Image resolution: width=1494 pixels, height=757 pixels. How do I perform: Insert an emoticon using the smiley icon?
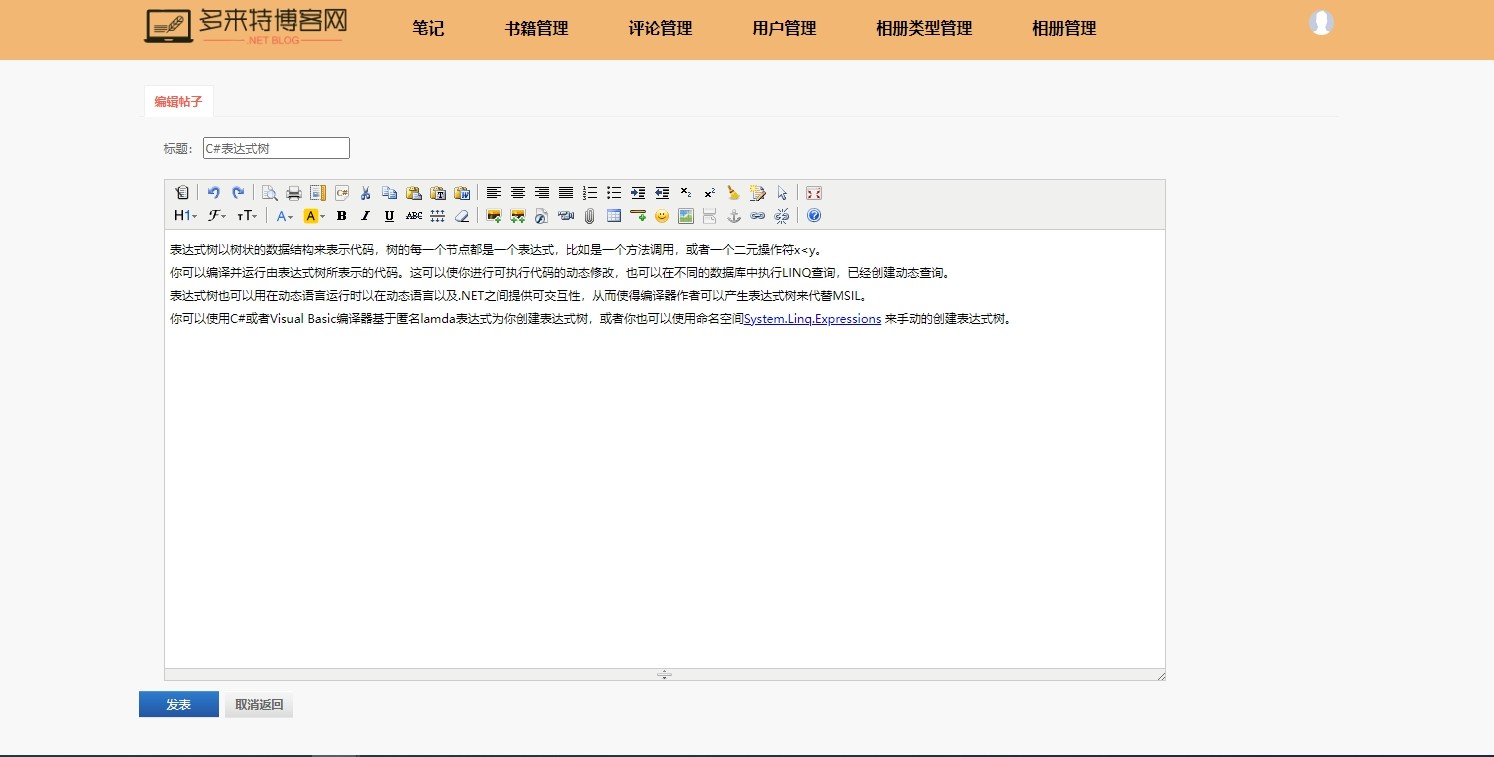[662, 216]
